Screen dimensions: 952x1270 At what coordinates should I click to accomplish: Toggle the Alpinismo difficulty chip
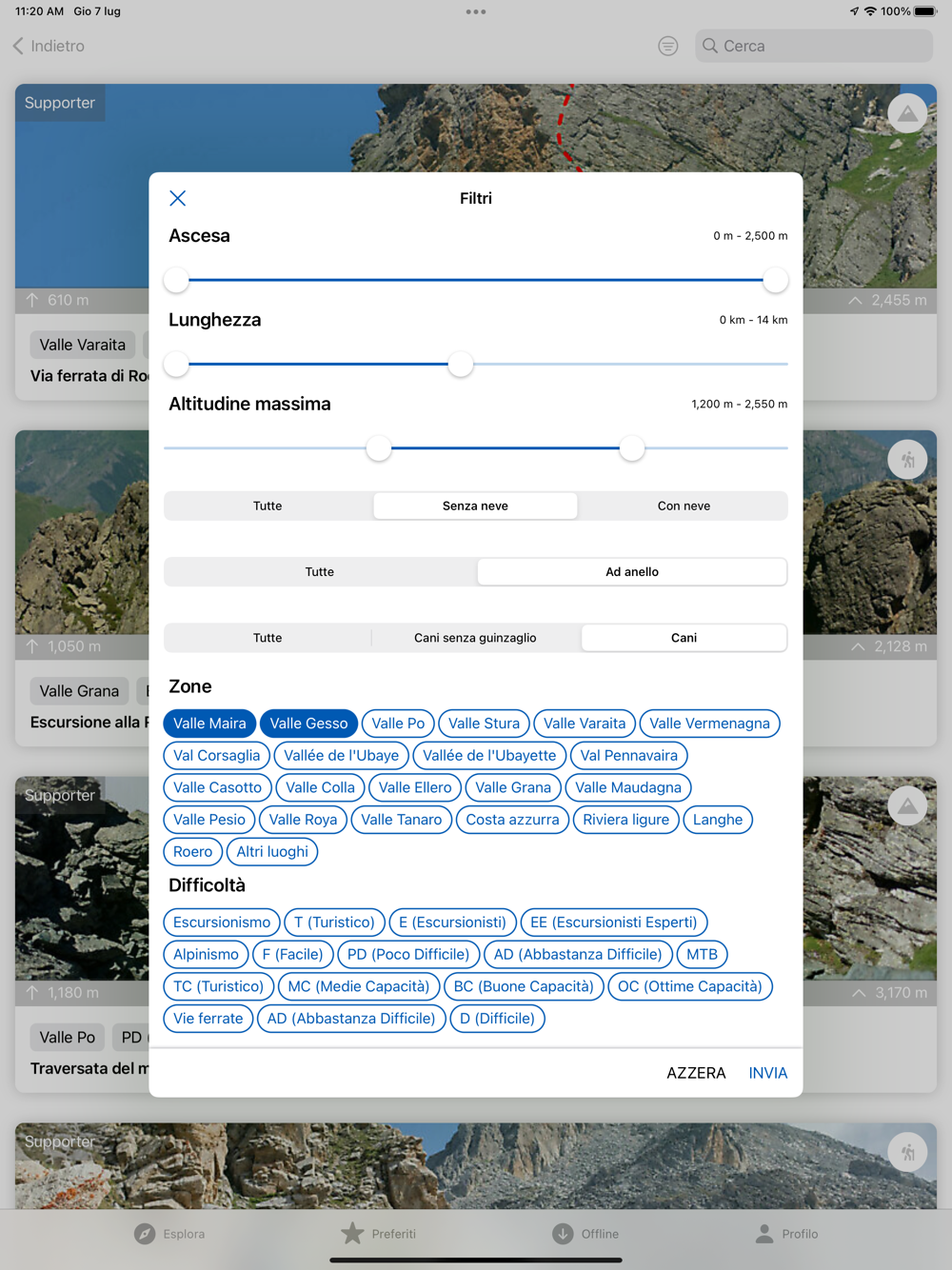pos(206,955)
